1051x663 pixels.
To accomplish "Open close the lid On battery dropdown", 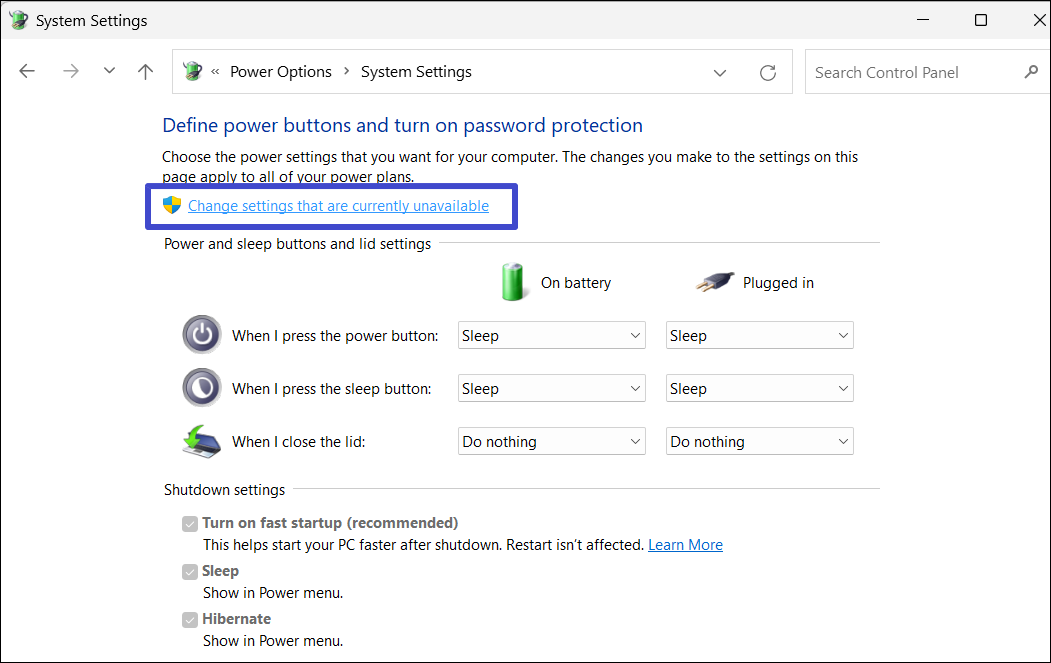I will click(x=551, y=442).
